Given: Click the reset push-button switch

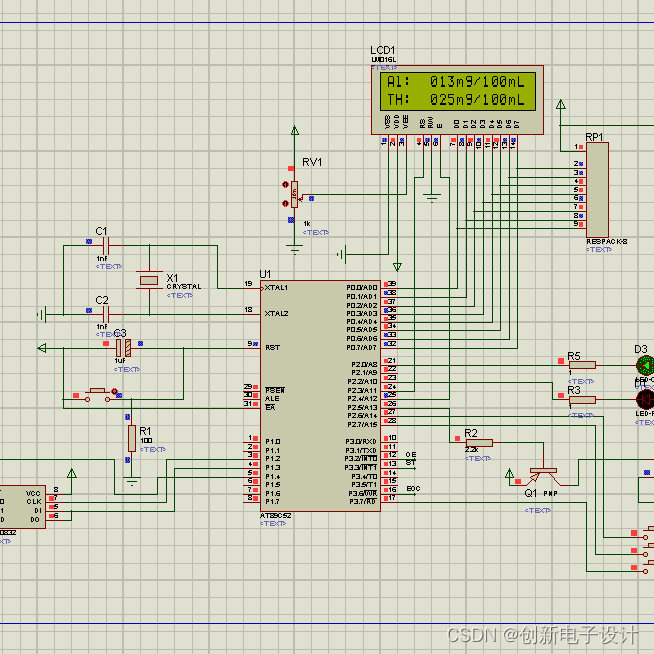Looking at the screenshot, I should click(x=97, y=395).
